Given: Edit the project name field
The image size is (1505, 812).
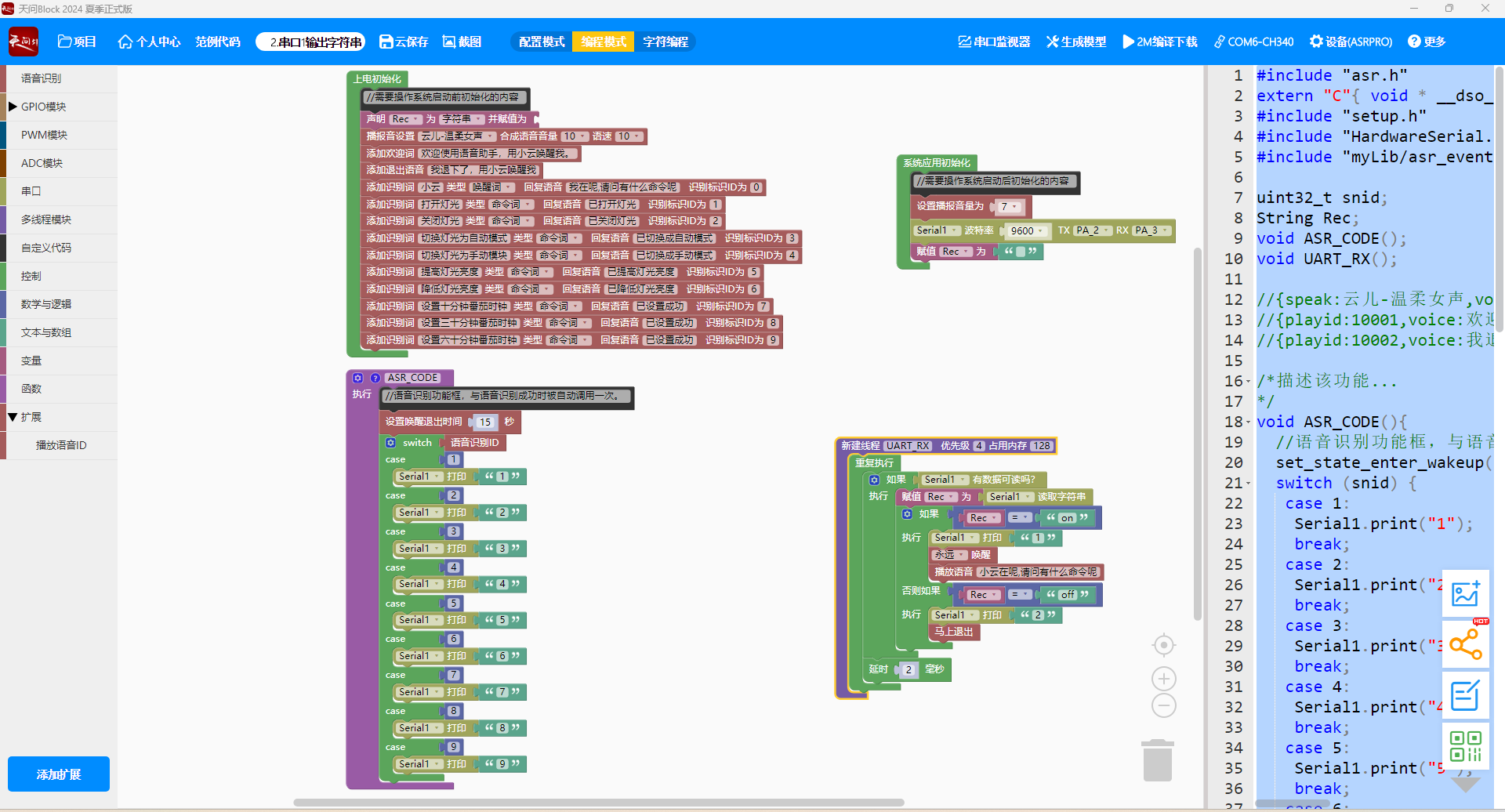Looking at the screenshot, I should (x=316, y=42).
